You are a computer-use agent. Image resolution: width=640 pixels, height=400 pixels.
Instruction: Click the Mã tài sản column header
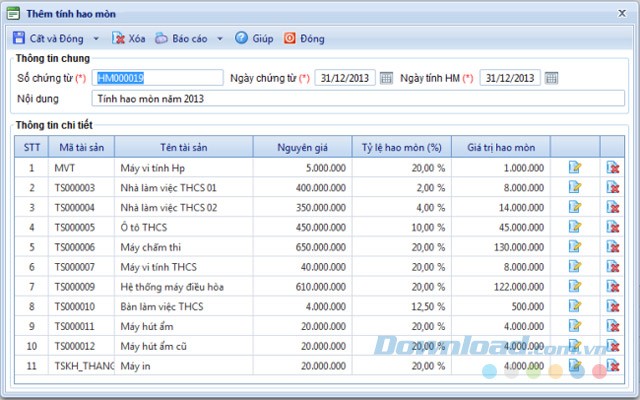tap(81, 147)
